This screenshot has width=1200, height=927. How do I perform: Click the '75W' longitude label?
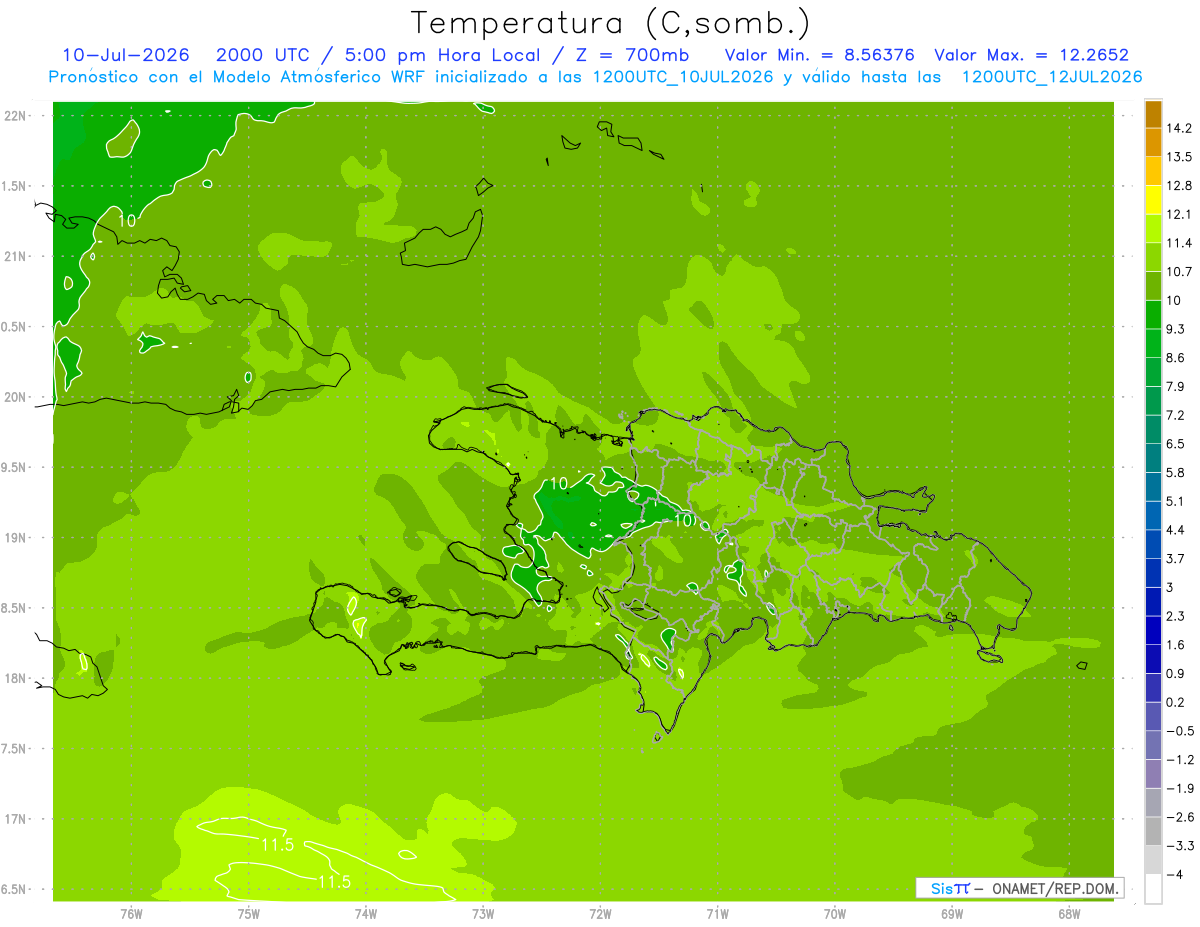pyautogui.click(x=248, y=912)
